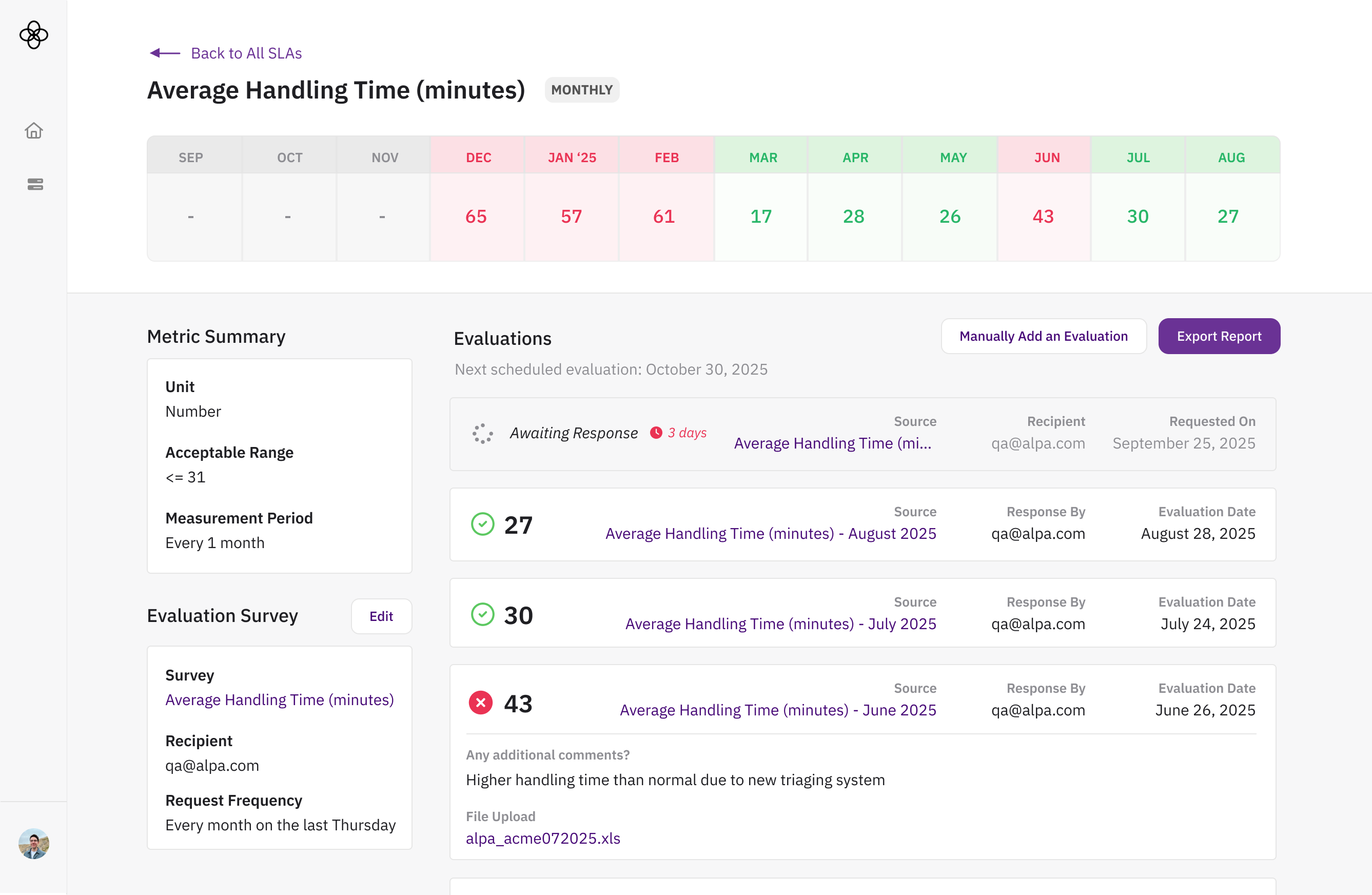
Task: Click the Awaiting Response spinner icon
Action: tap(482, 433)
